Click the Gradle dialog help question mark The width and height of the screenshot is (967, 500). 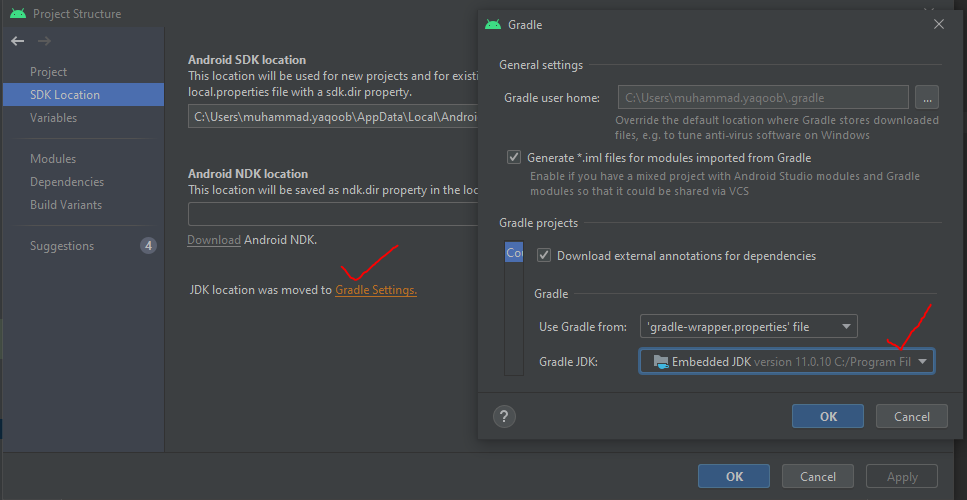505,416
